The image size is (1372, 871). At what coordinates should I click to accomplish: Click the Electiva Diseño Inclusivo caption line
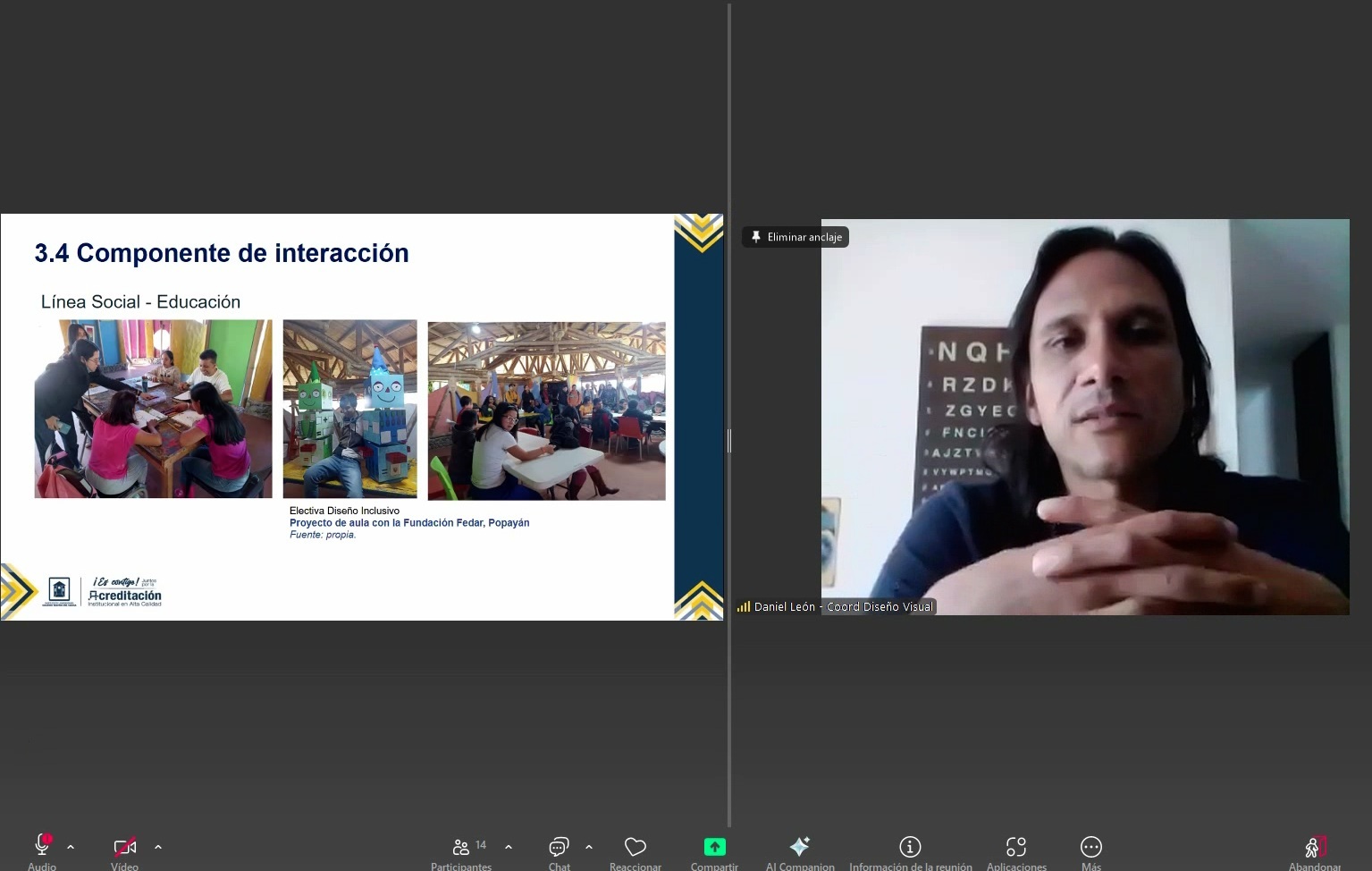(x=344, y=511)
